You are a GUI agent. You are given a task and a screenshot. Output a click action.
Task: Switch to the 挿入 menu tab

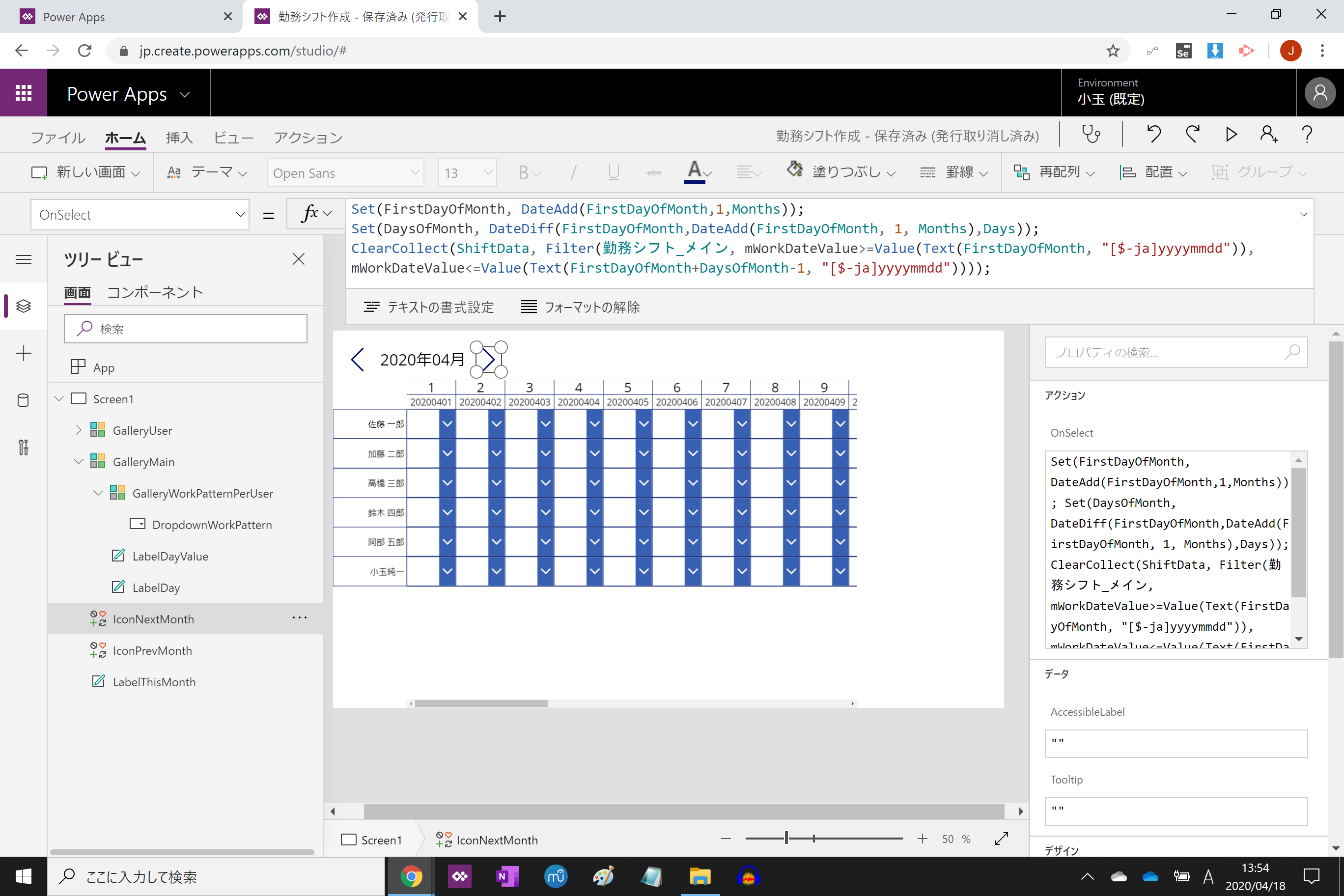pyautogui.click(x=179, y=137)
